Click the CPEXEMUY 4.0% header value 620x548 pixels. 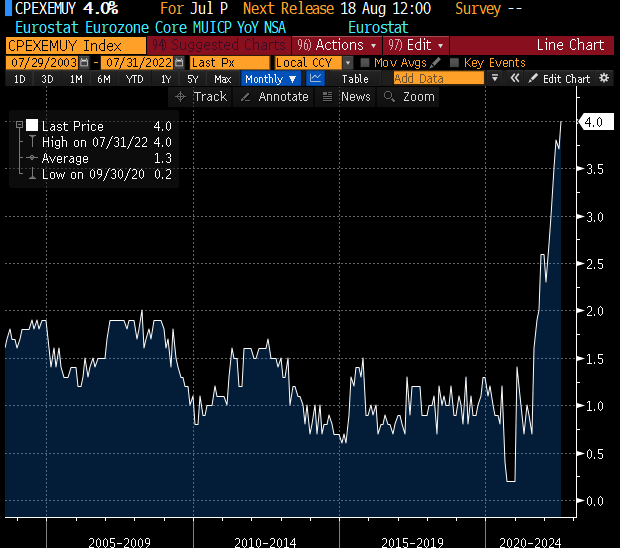pos(66,8)
